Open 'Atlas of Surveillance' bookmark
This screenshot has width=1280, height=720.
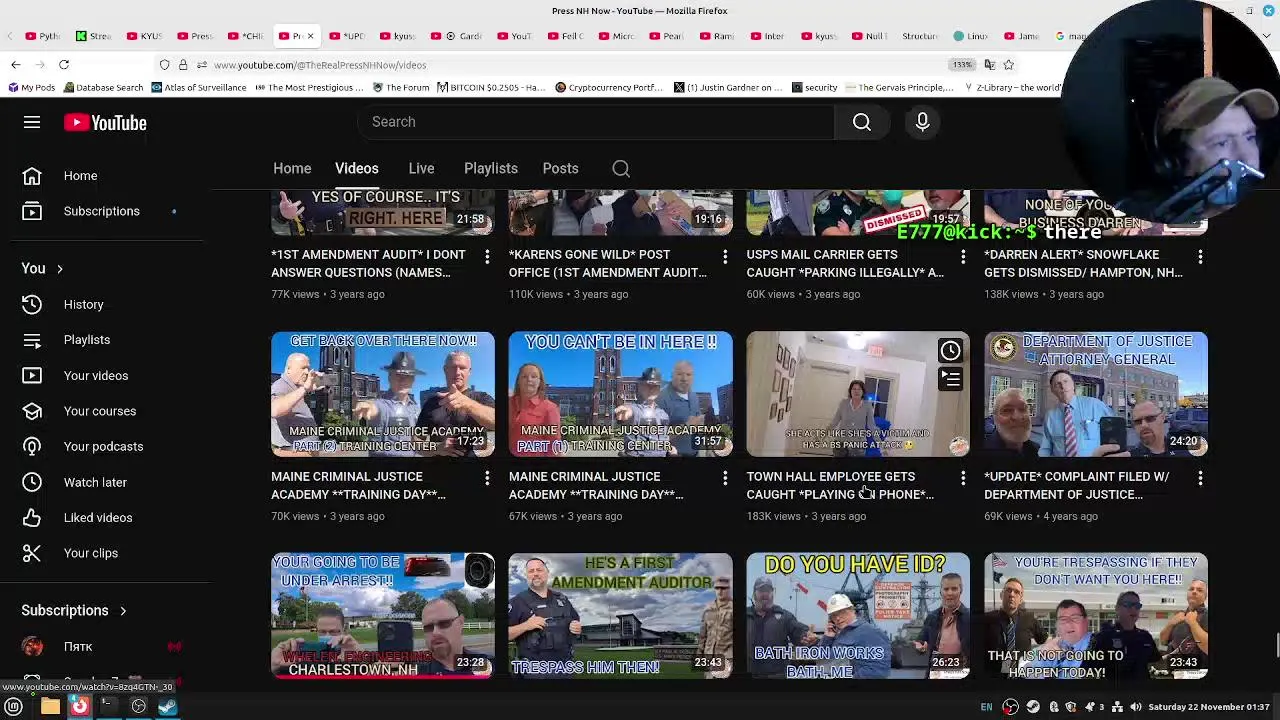click(199, 88)
